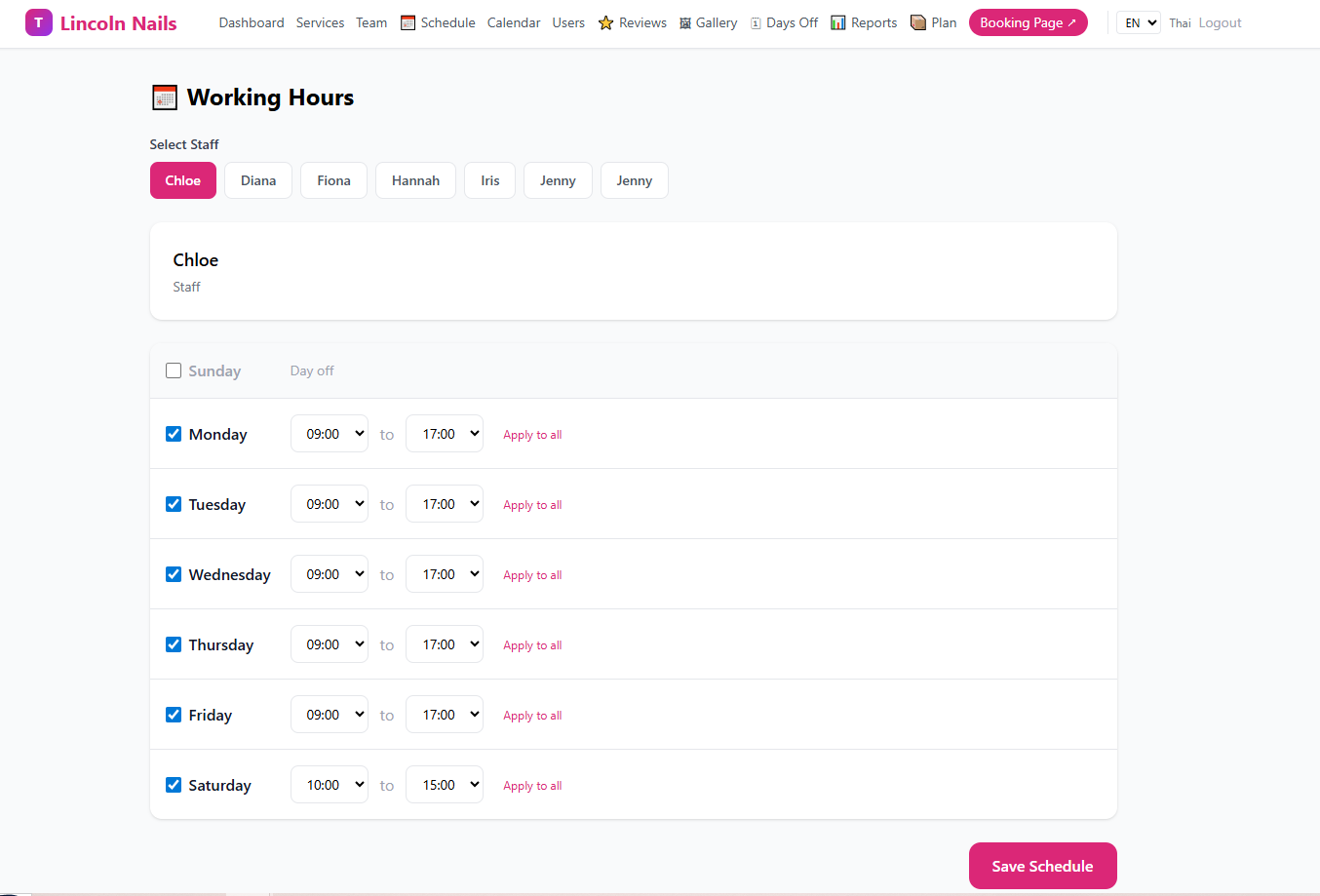
Task: Open Tuesday start time dropdown
Action: [x=330, y=504]
